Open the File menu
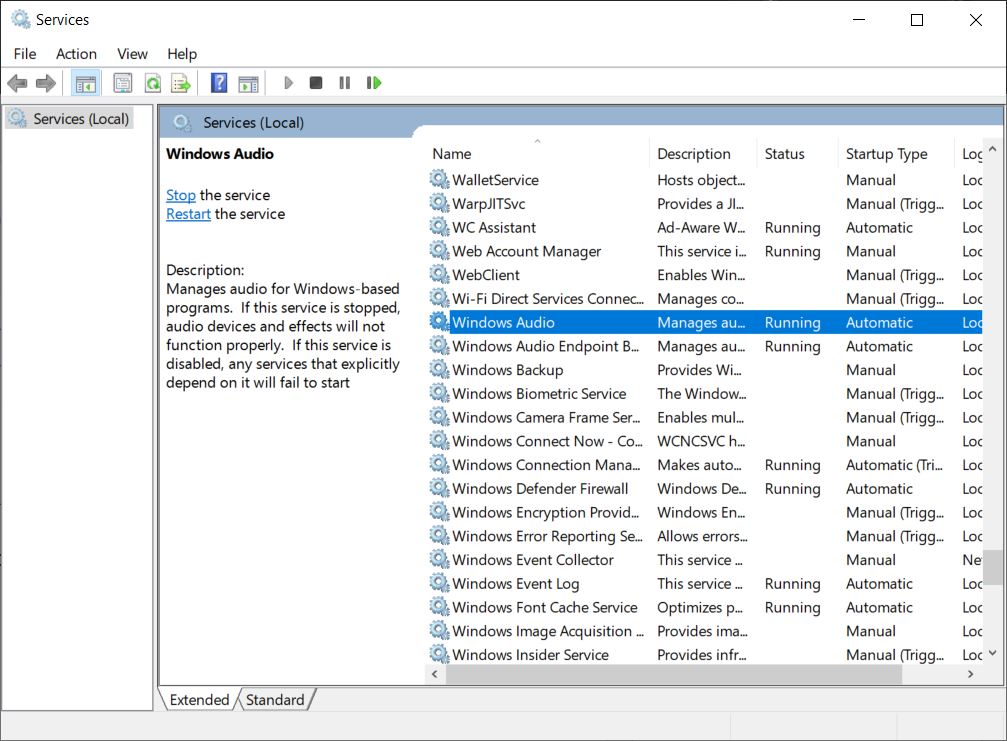This screenshot has width=1007, height=741. coord(25,54)
